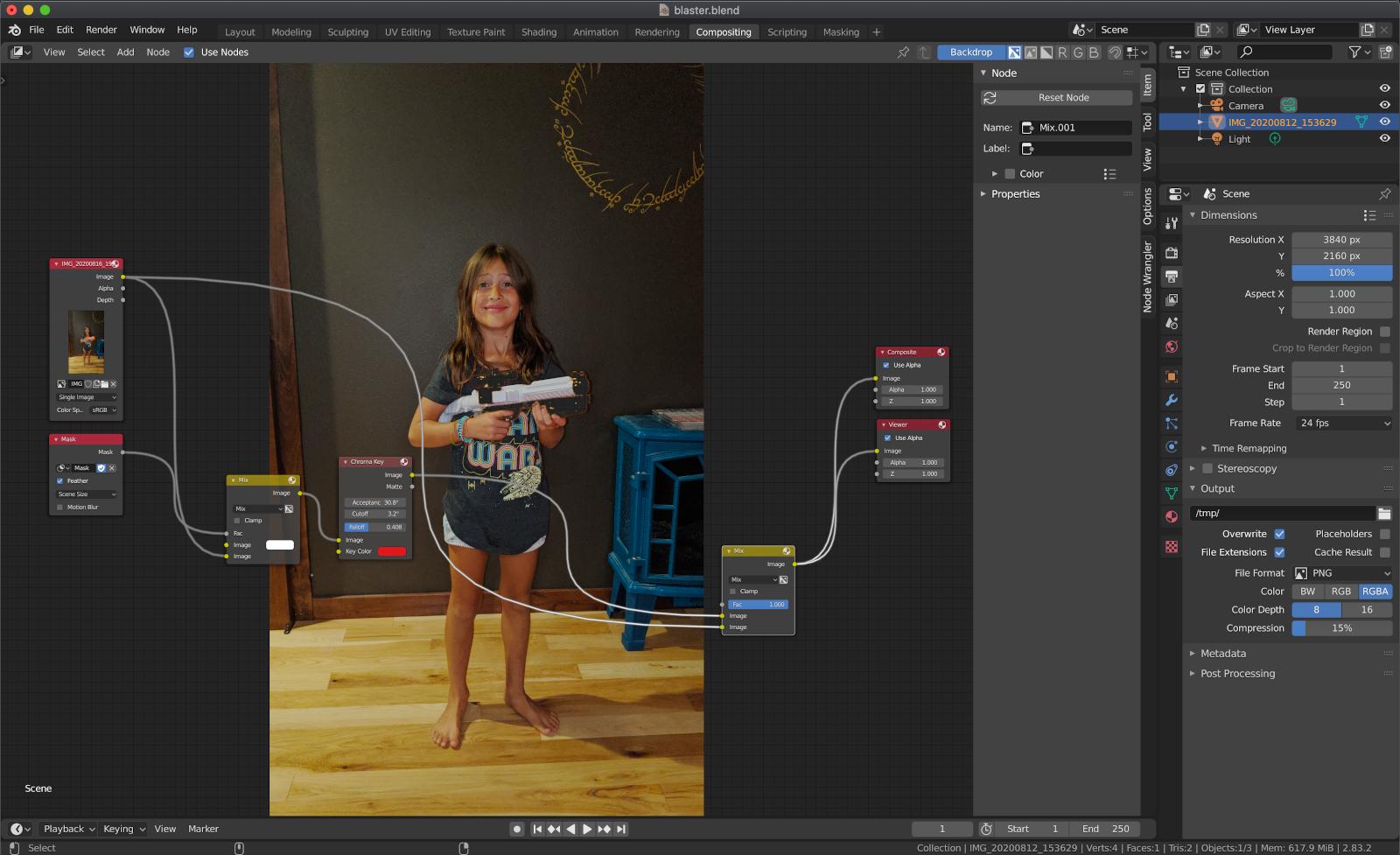Click the red Key Color swatch

coord(392,551)
